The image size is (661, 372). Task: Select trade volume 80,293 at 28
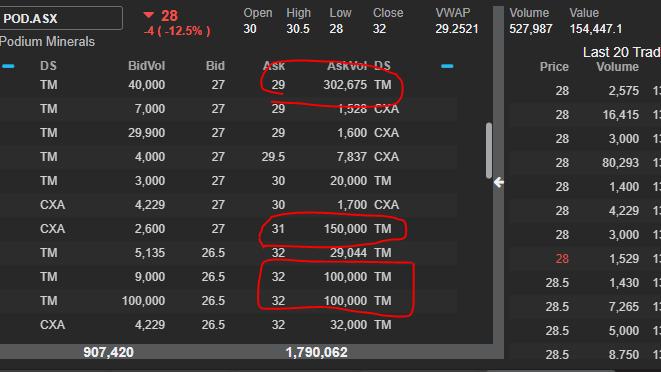coord(621,163)
